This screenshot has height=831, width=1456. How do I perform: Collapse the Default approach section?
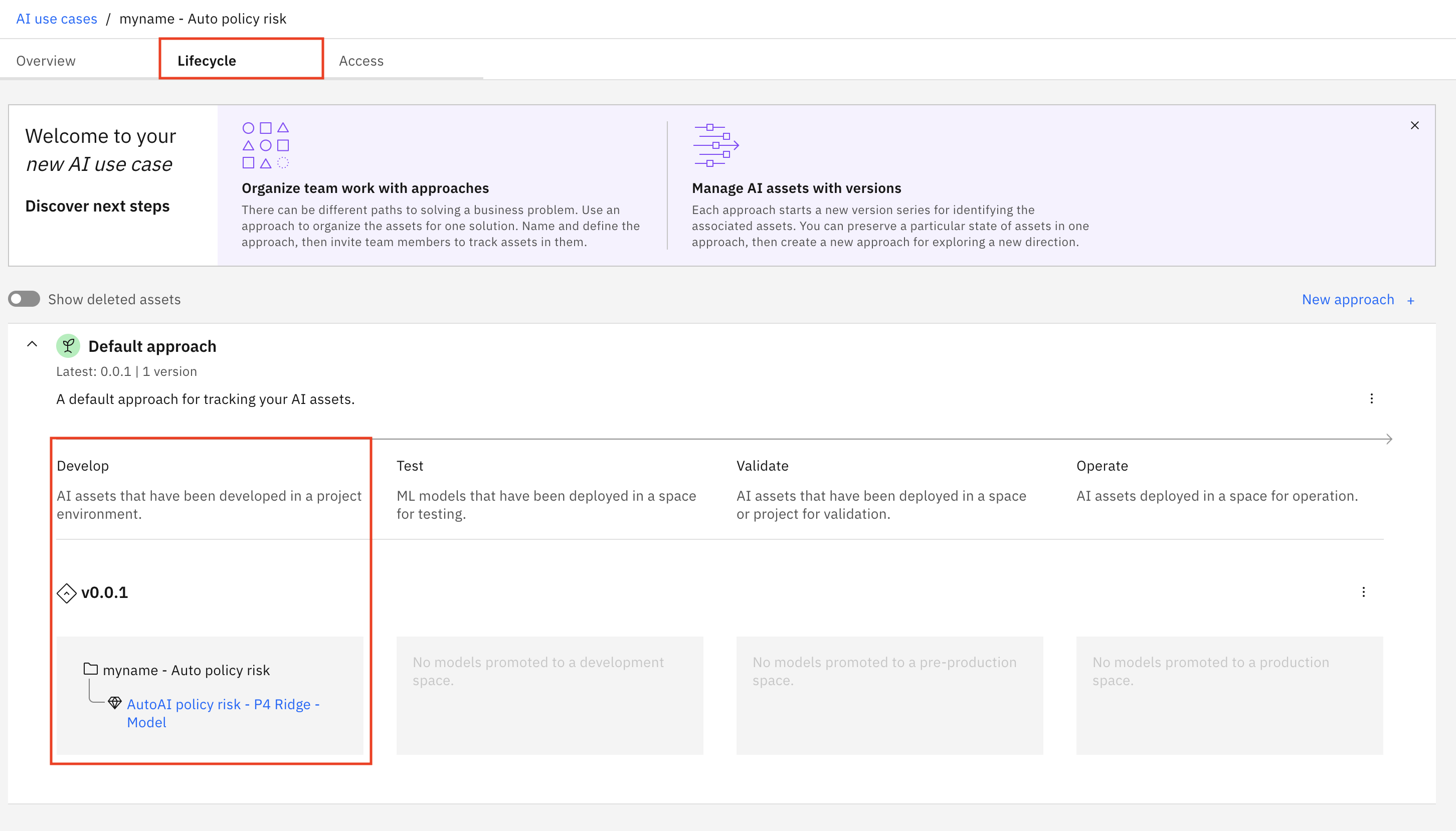(x=32, y=344)
